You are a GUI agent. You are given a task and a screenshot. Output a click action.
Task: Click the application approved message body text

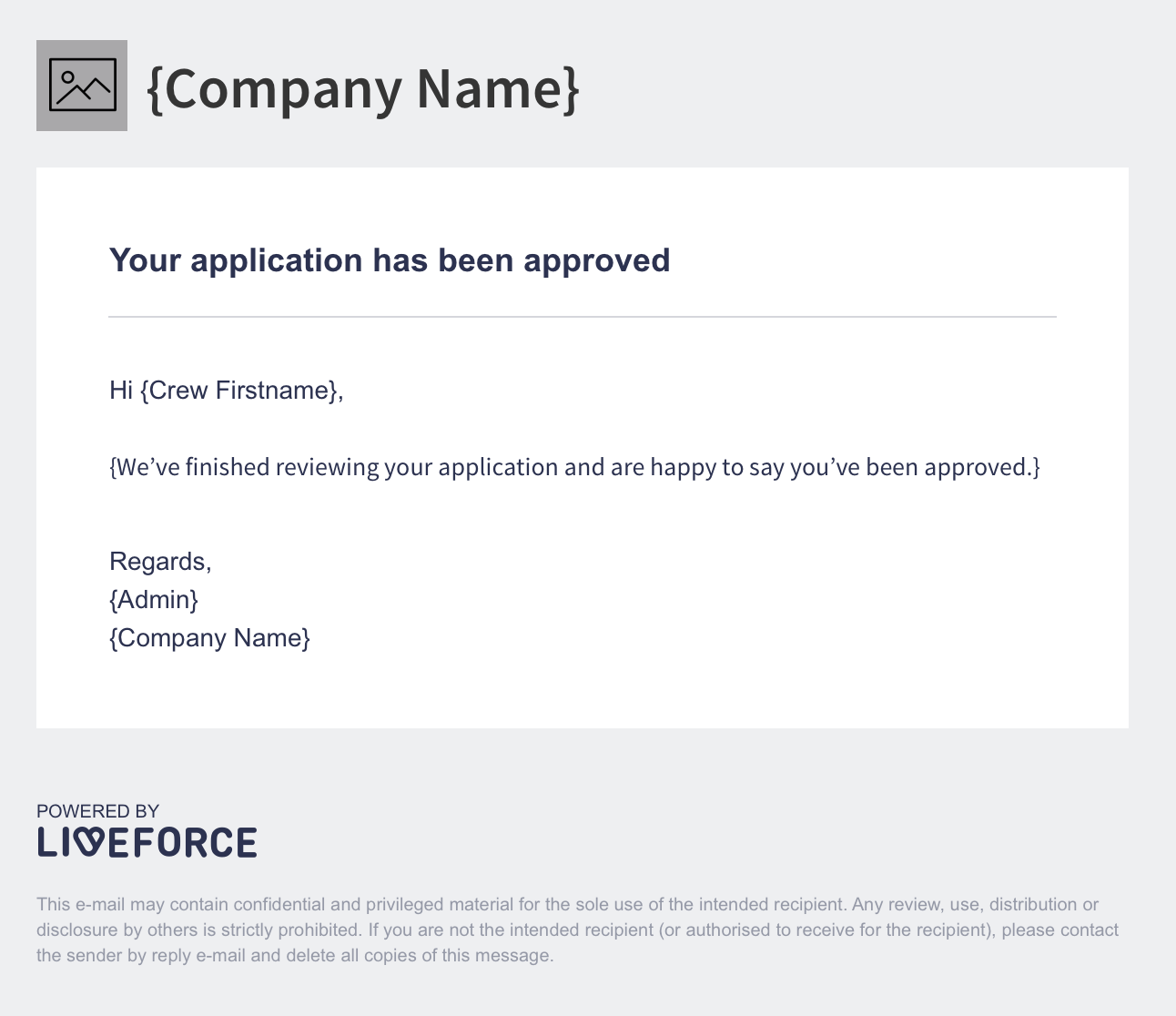pos(574,467)
